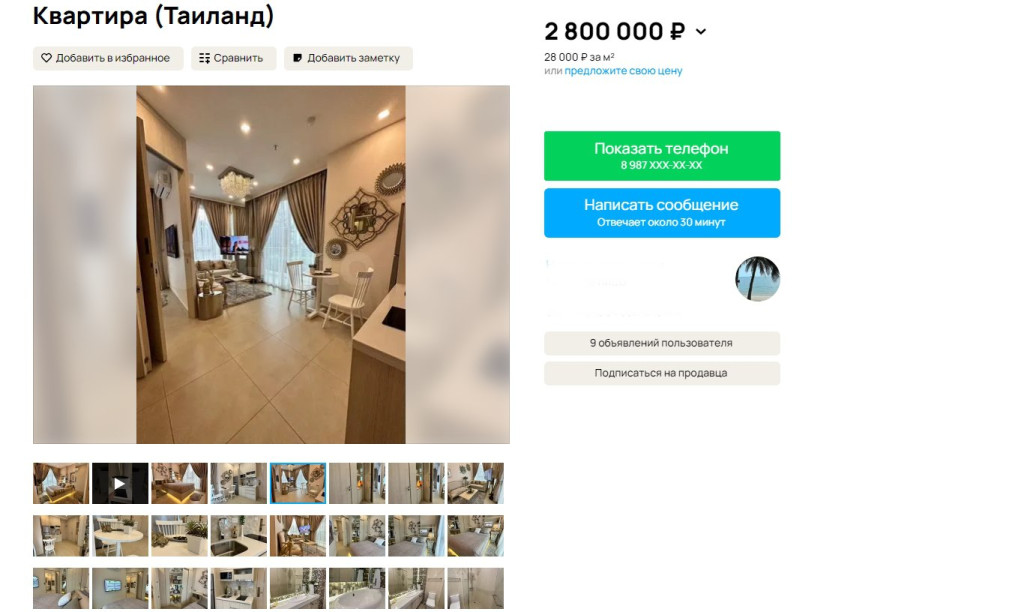Click Сравнить button
This screenshot has width=1024, height=612.
click(233, 58)
